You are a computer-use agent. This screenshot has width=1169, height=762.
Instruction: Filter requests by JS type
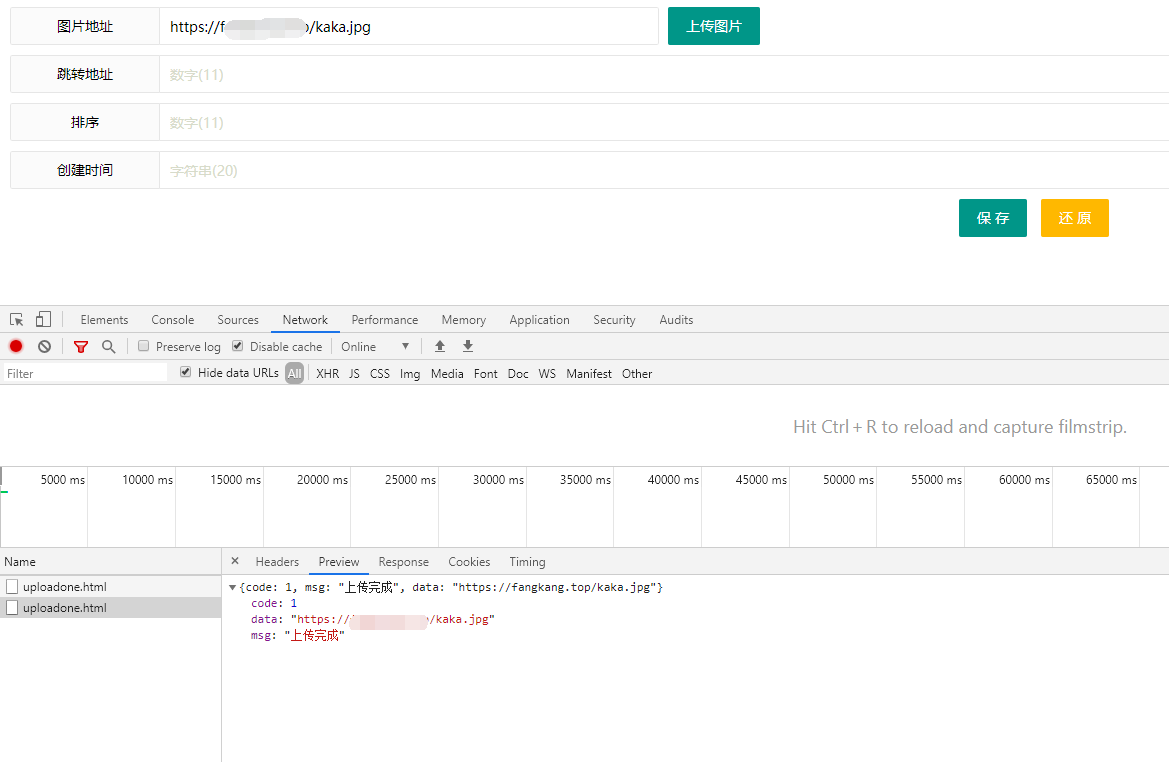[x=354, y=374]
